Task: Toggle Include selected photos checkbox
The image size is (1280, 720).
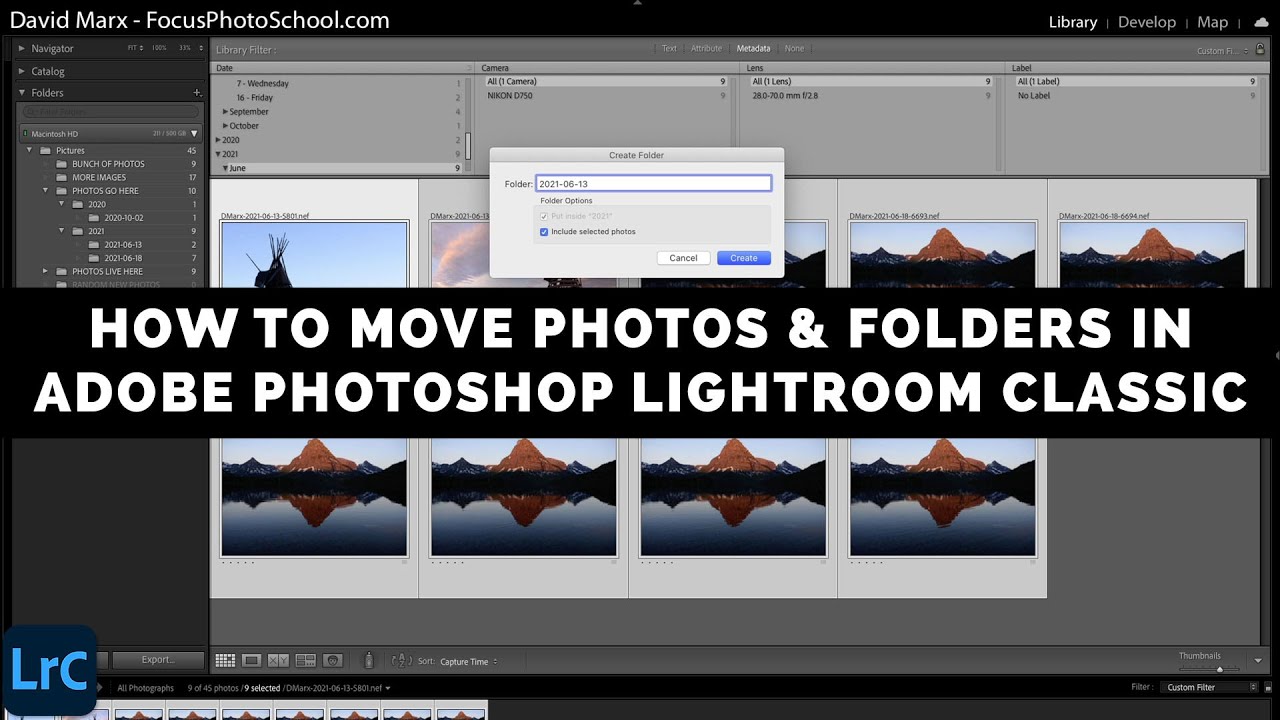Action: (x=544, y=232)
